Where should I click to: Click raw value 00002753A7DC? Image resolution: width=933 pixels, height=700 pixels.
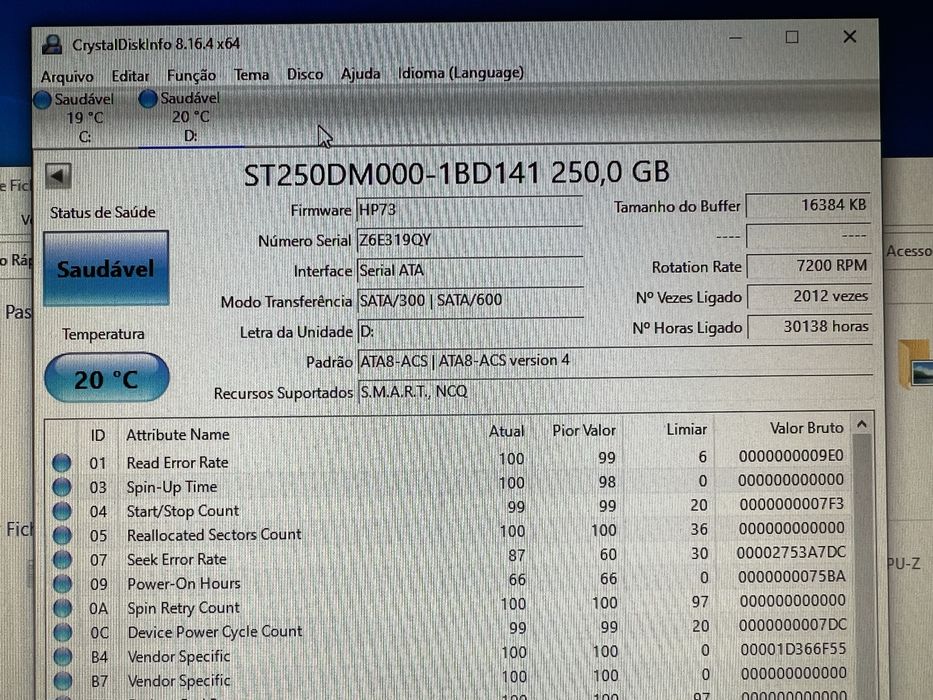791,552
